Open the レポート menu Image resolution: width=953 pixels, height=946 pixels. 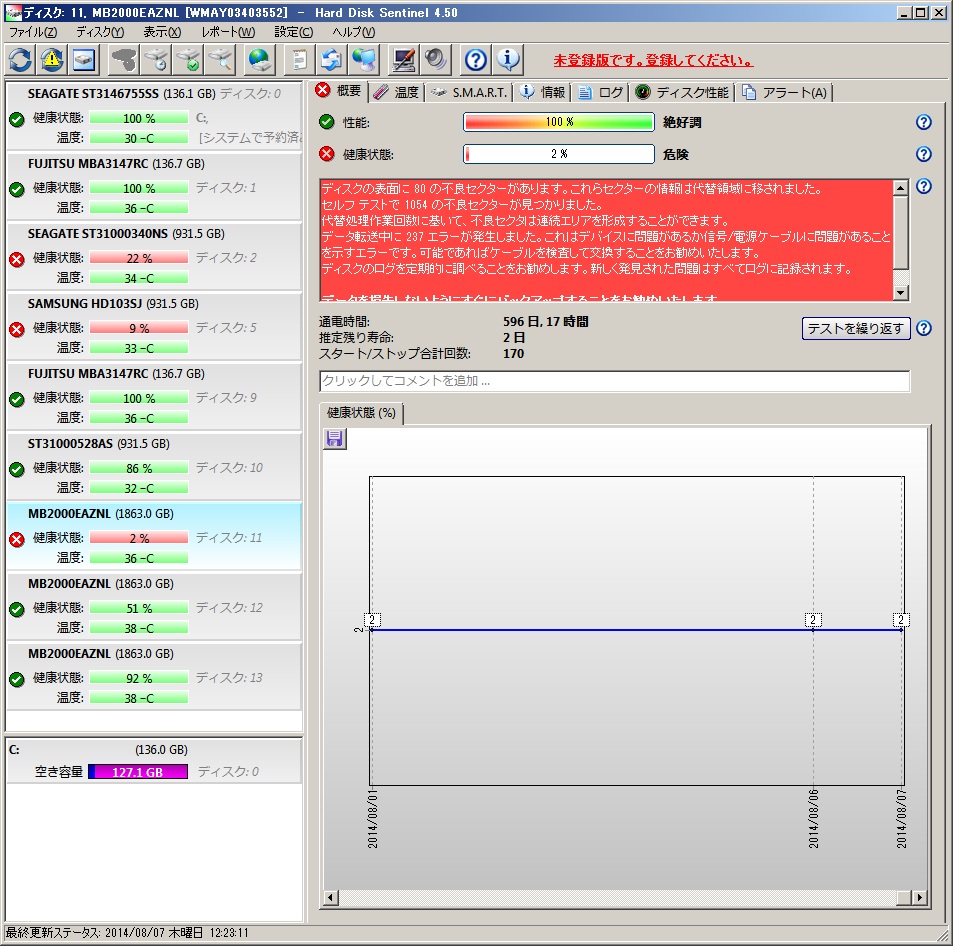click(x=228, y=32)
